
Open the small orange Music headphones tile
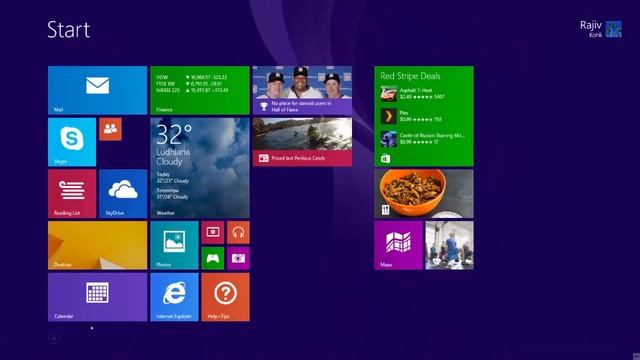(x=238, y=232)
